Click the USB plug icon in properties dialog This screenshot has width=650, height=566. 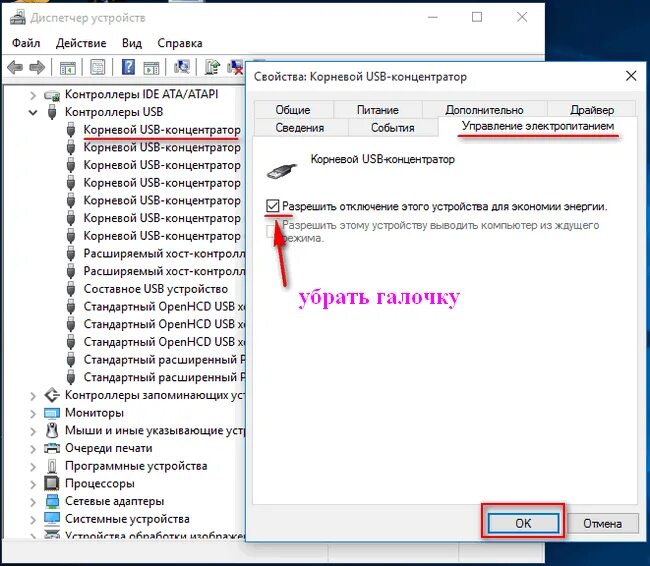point(281,171)
